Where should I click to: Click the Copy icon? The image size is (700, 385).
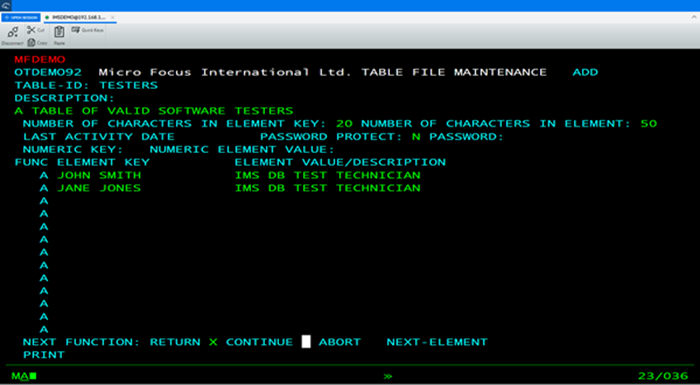(x=31, y=42)
